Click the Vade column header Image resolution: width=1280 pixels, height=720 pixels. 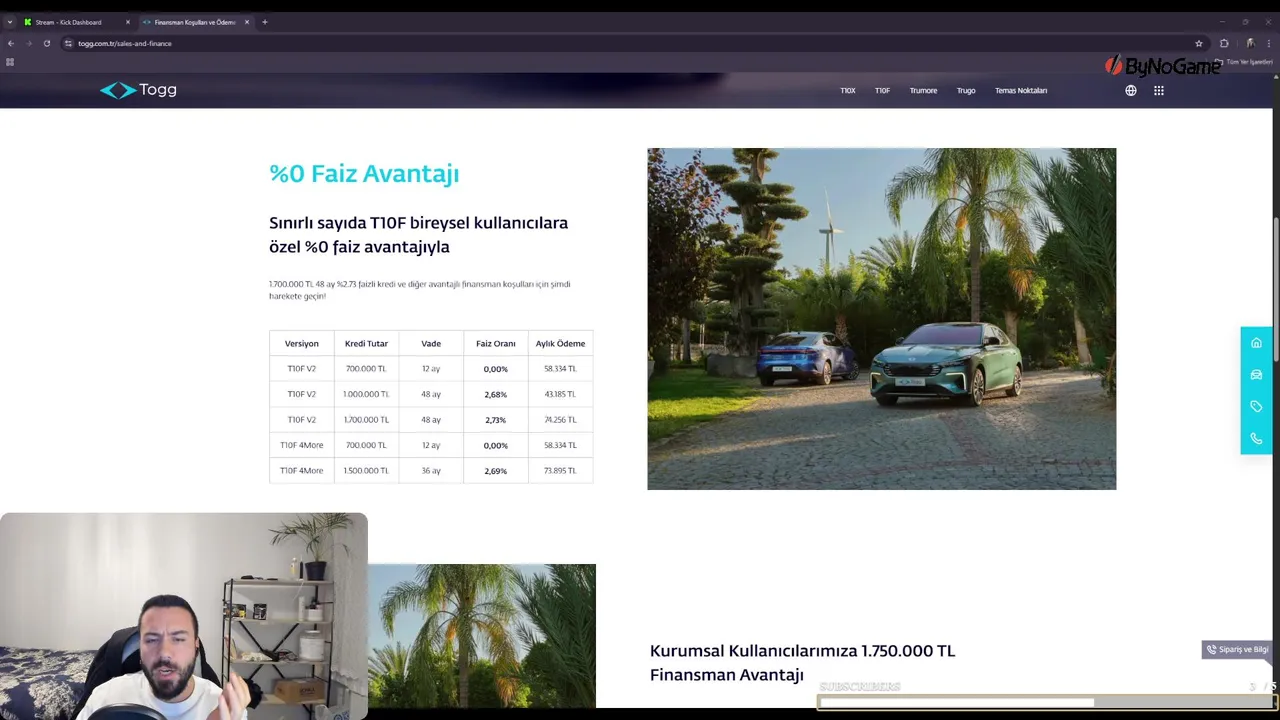[431, 343]
